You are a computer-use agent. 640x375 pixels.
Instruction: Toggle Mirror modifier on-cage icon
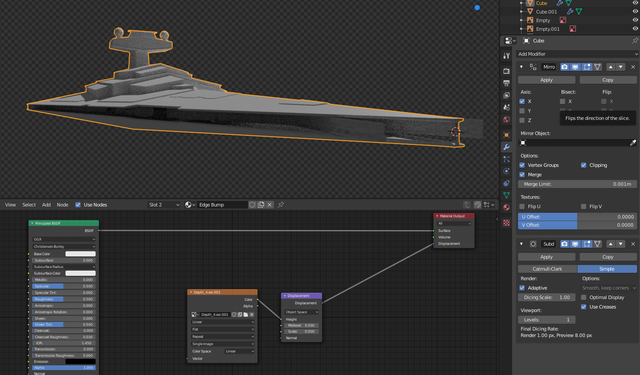point(598,67)
